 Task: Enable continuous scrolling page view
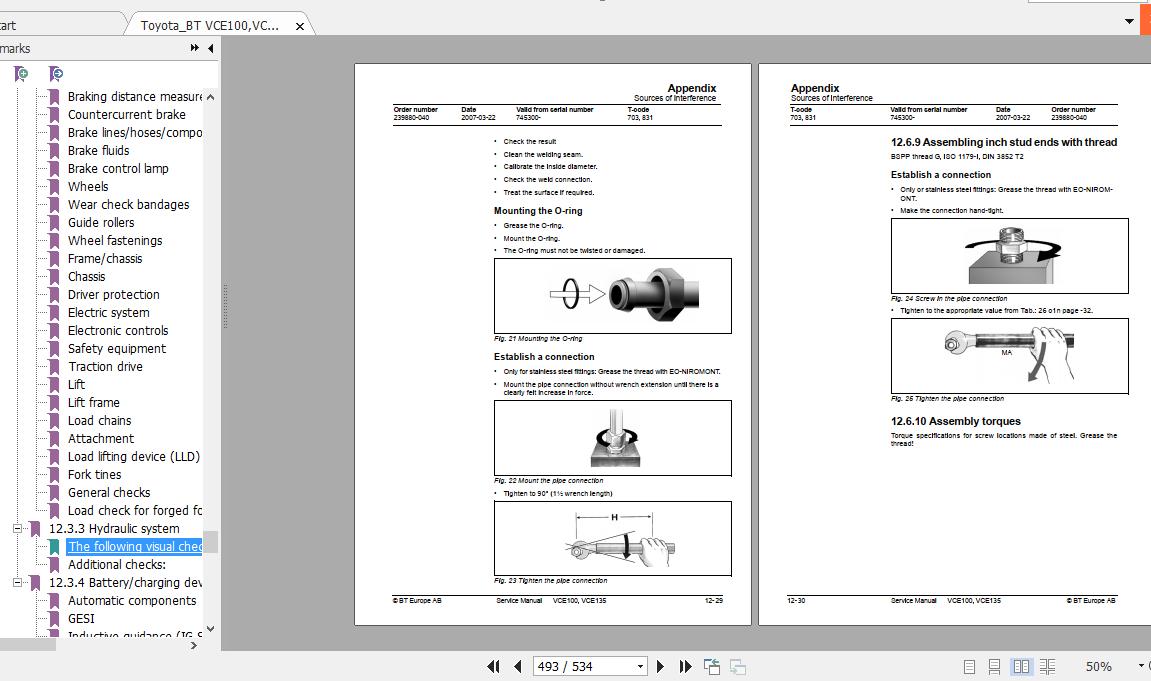point(995,666)
